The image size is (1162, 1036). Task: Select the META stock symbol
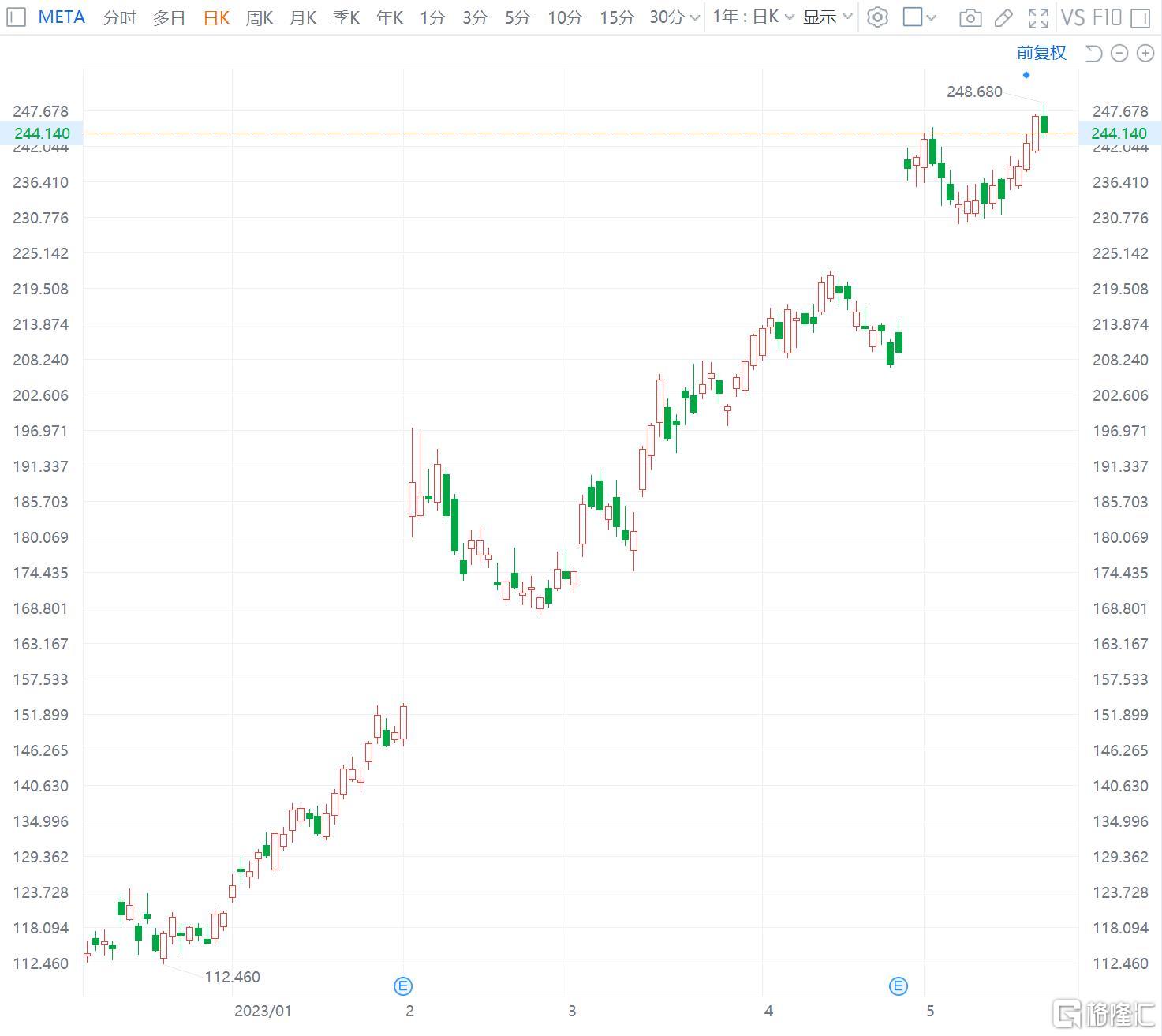pyautogui.click(x=62, y=17)
